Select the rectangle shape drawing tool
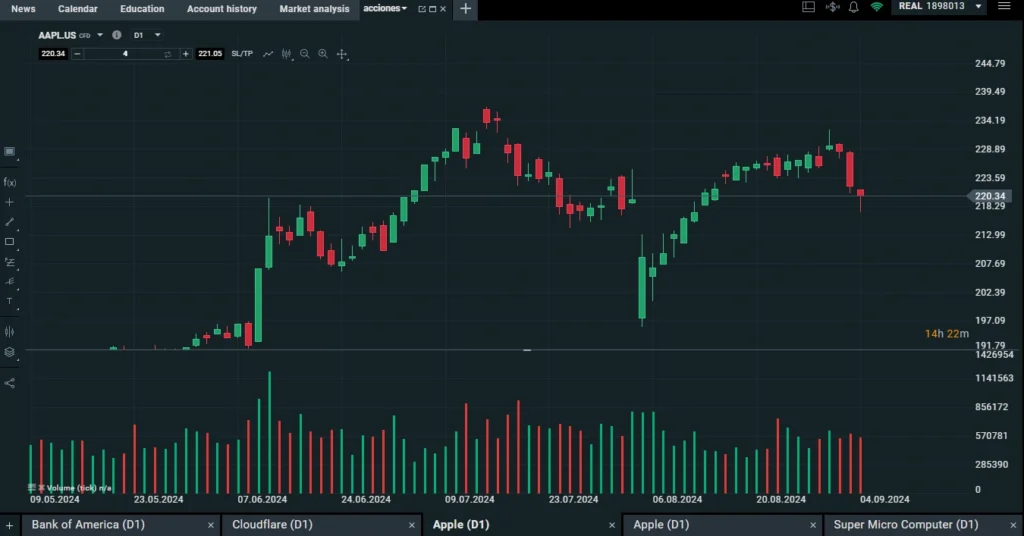 point(10,242)
